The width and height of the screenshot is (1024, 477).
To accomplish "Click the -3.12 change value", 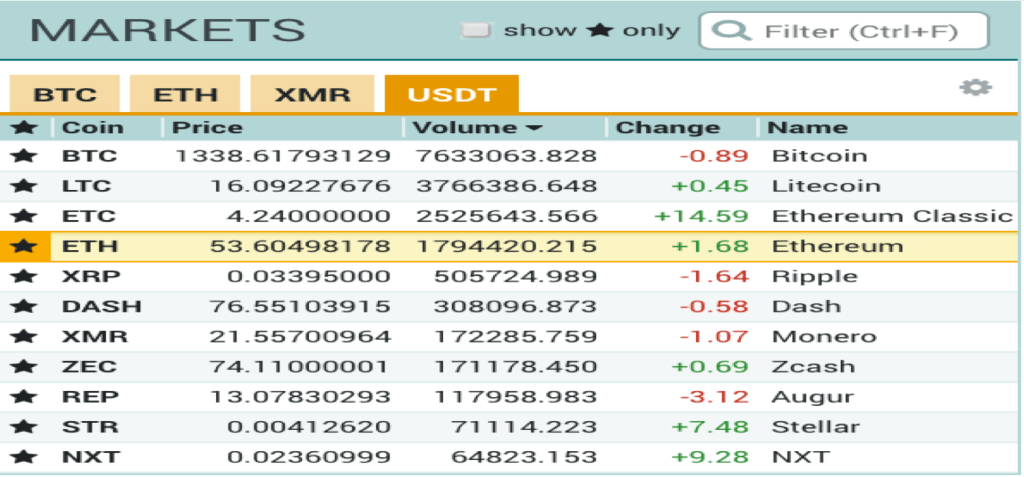I will coord(714,396).
